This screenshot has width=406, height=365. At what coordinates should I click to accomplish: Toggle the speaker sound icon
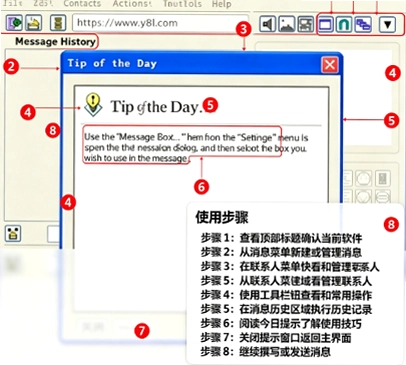267,24
